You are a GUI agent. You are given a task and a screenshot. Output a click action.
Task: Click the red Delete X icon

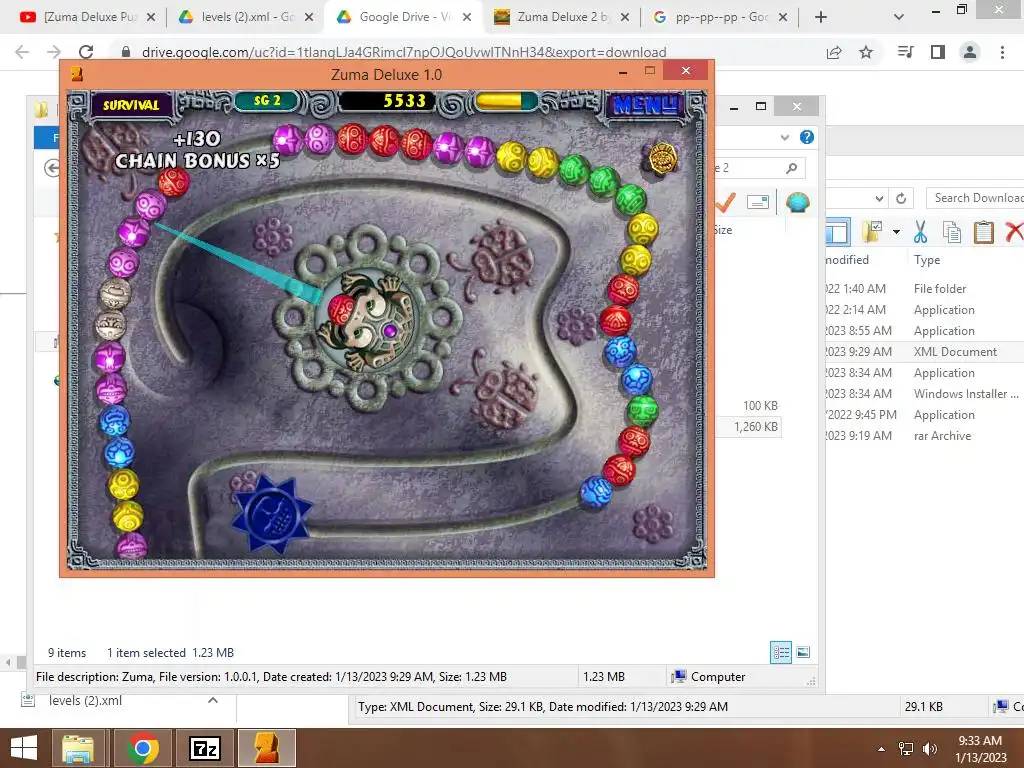click(1014, 231)
